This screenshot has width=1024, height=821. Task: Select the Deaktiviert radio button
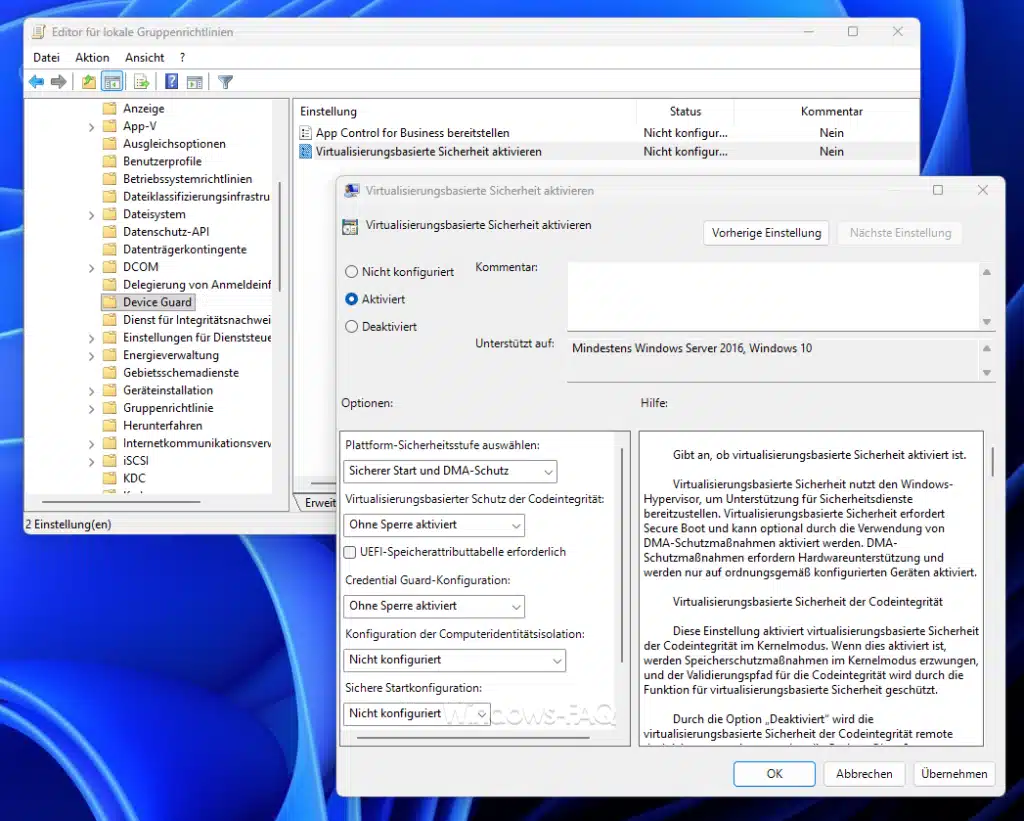click(x=351, y=326)
